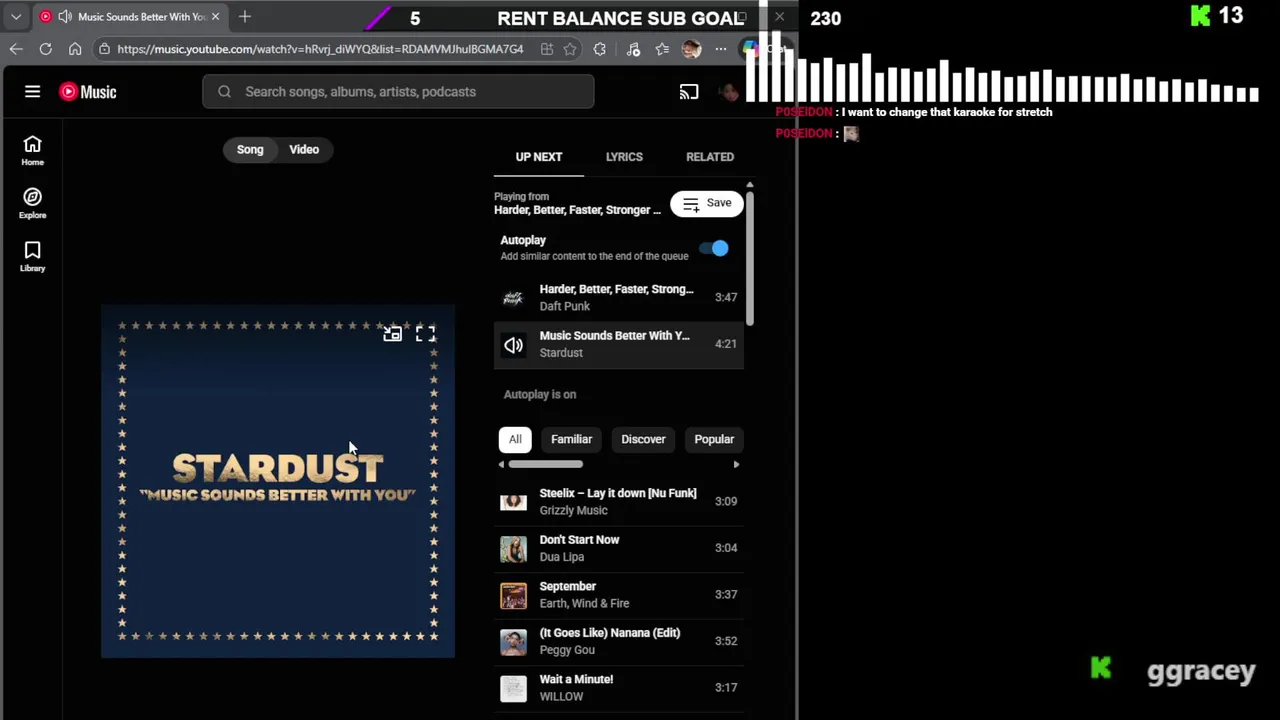Click the browser address bar URL
Viewport: 1280px width, 720px height.
[320, 49]
